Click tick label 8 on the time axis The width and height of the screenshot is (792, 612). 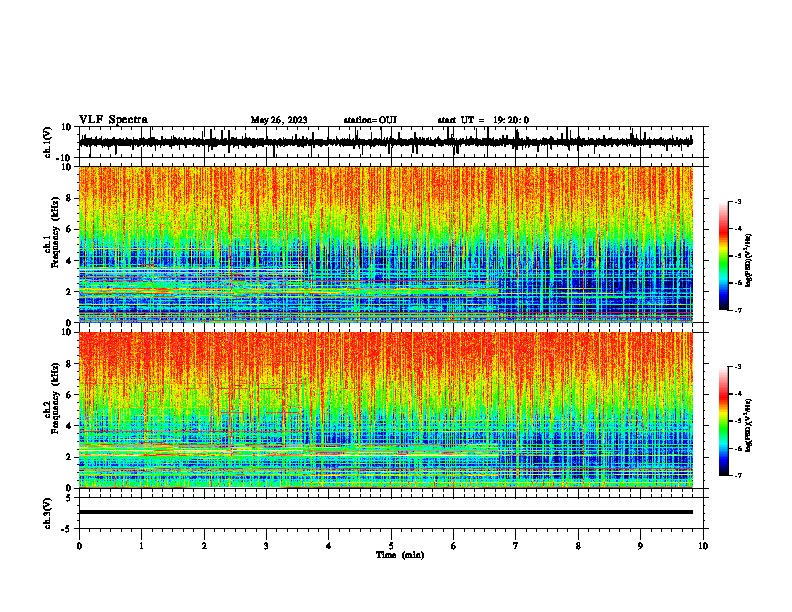[578, 546]
